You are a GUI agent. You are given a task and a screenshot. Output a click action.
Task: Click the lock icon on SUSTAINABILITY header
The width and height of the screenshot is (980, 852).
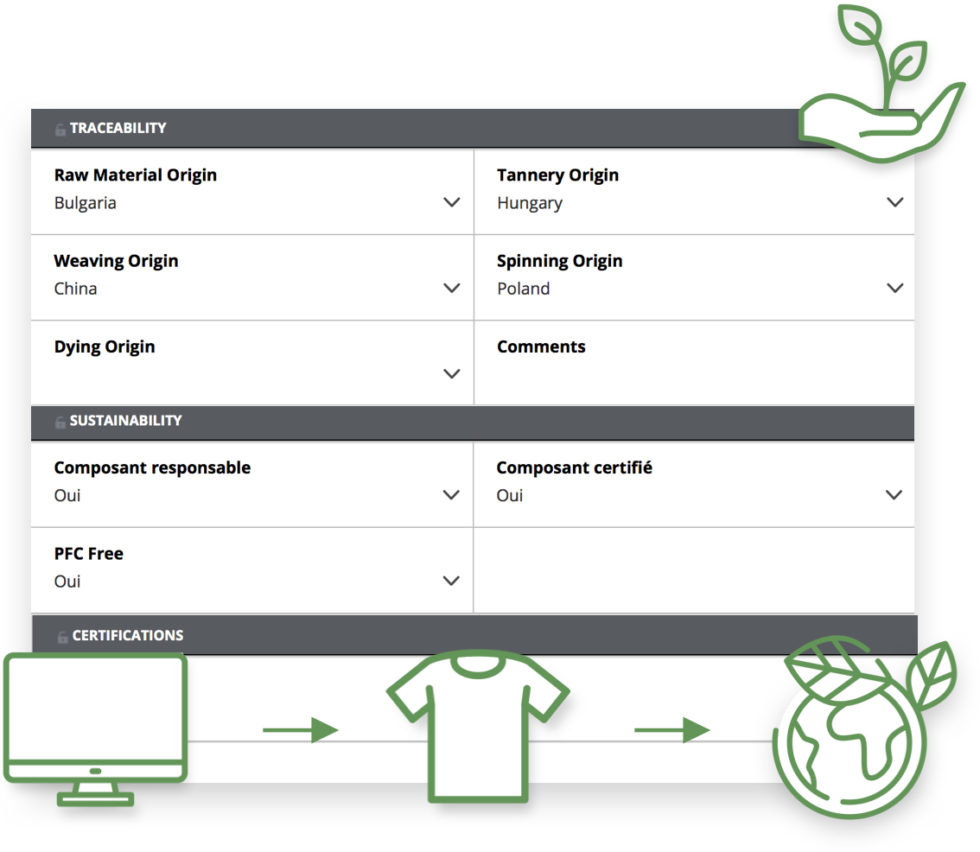point(61,421)
